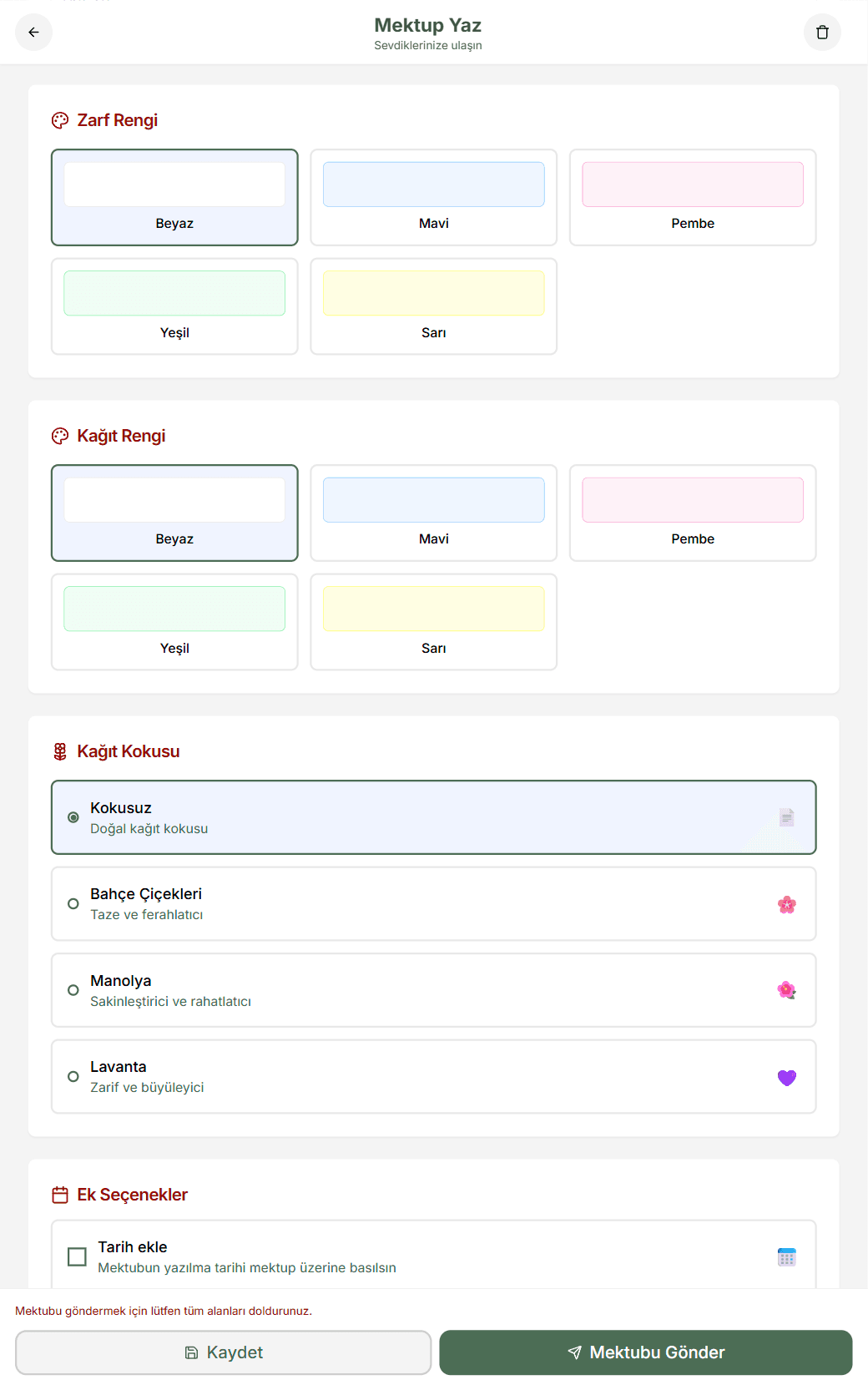This screenshot has width=868, height=1390.
Task: Select the Bahçe Çiçekleri radio button
Action: point(73,904)
